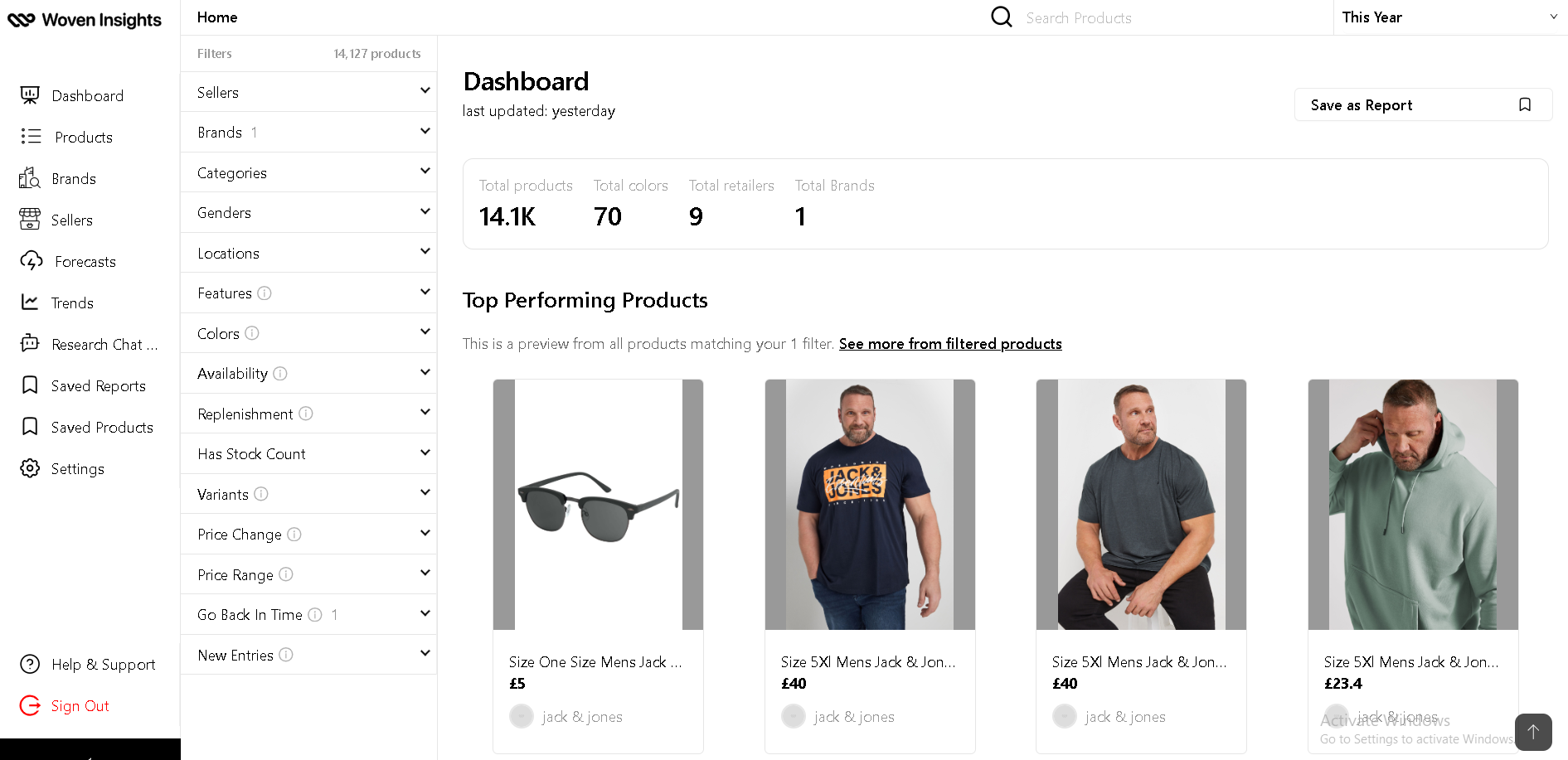Click the Forecasts cloud icon

32,261
